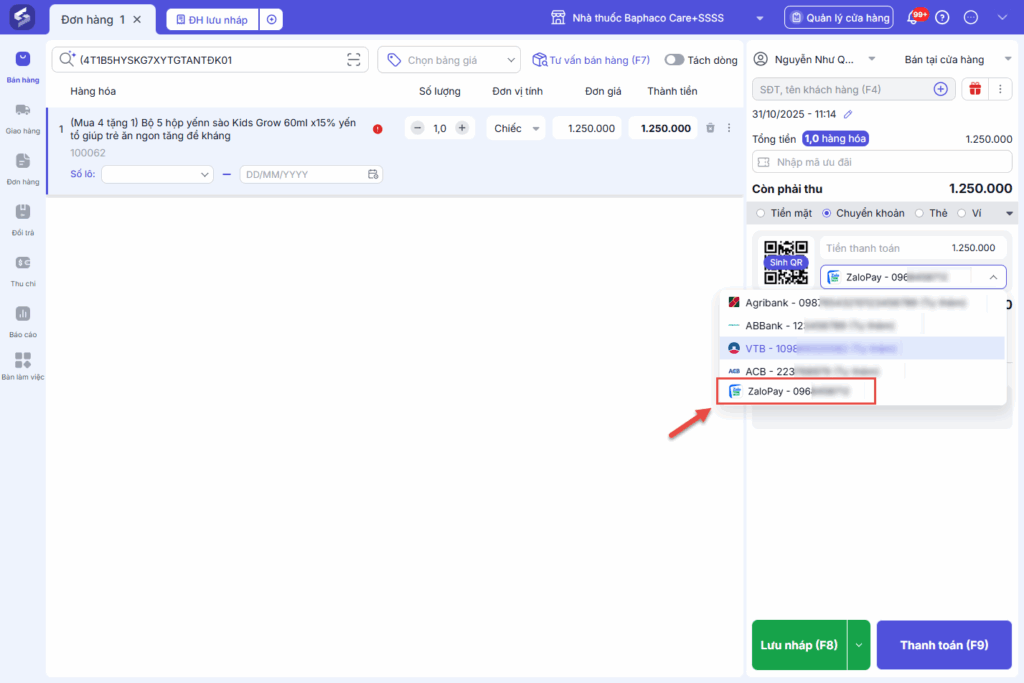Choose the VTB account option
Viewport: 1024px width, 683px height.
click(x=862, y=349)
